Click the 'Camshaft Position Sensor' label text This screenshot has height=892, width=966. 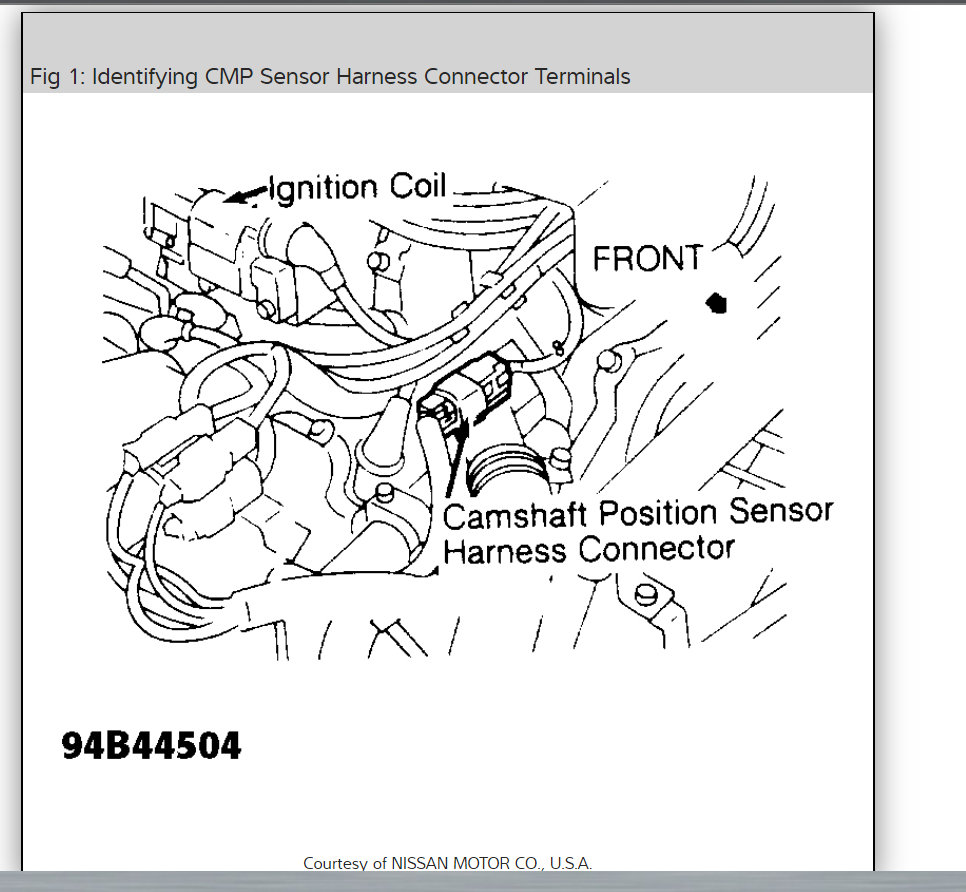coord(638,514)
